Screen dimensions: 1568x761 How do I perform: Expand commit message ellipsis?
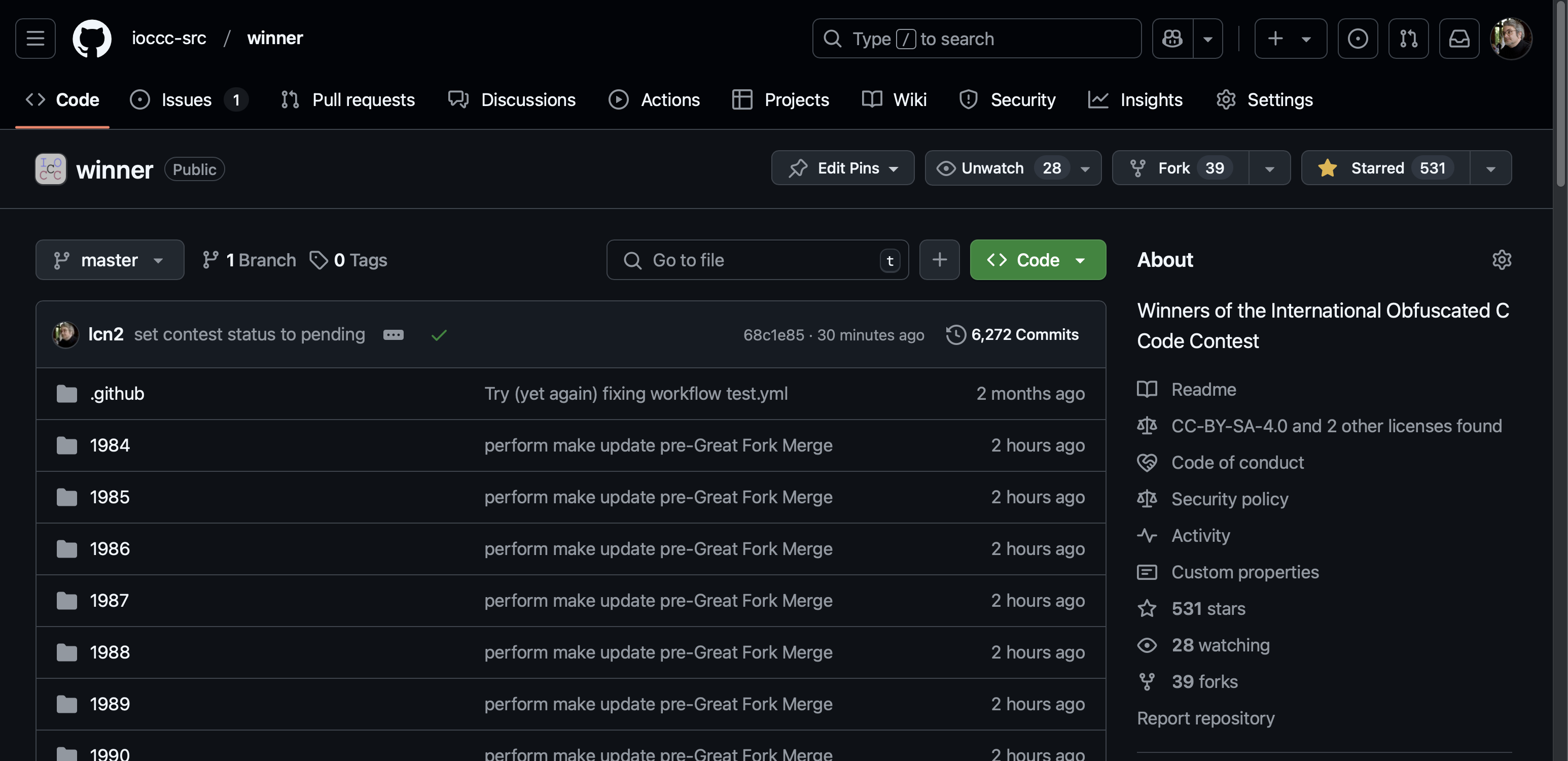[393, 335]
